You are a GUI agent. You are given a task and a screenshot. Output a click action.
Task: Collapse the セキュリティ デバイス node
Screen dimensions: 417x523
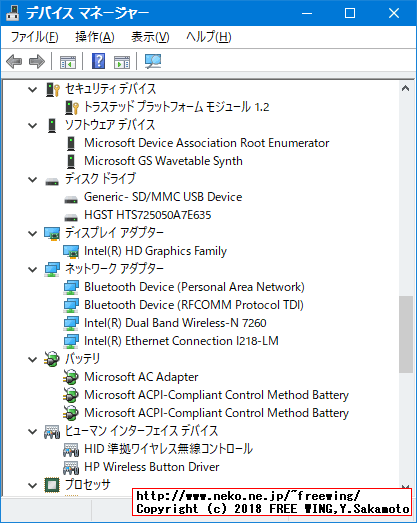tap(33, 89)
